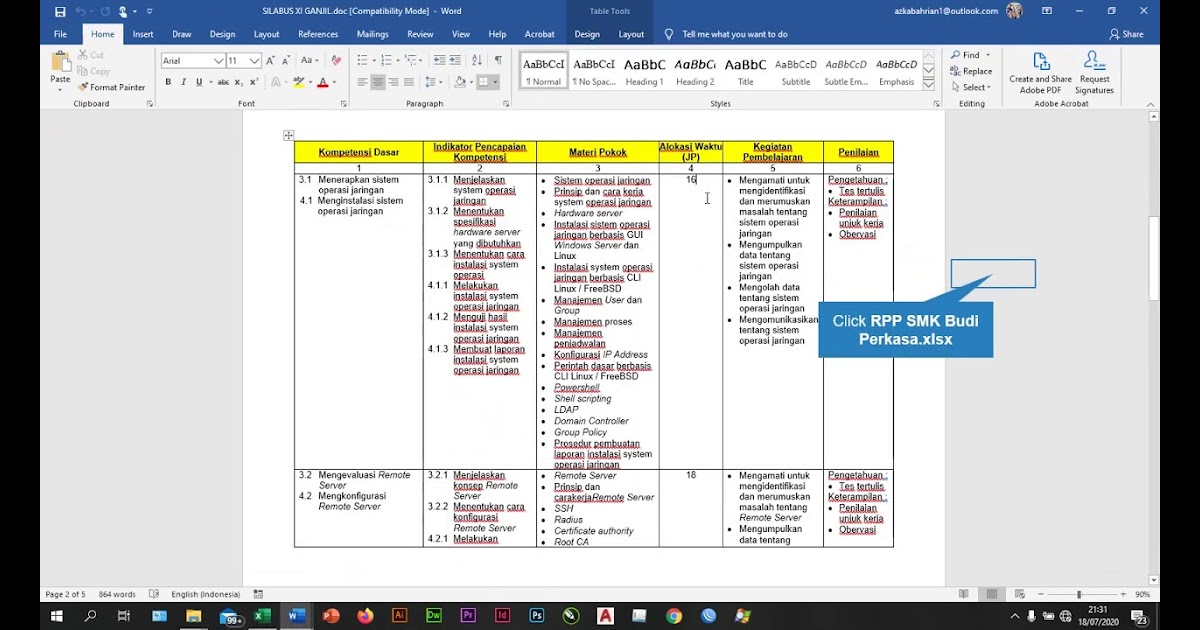Apply the Title style
This screenshot has height=630, width=1200.
[746, 70]
